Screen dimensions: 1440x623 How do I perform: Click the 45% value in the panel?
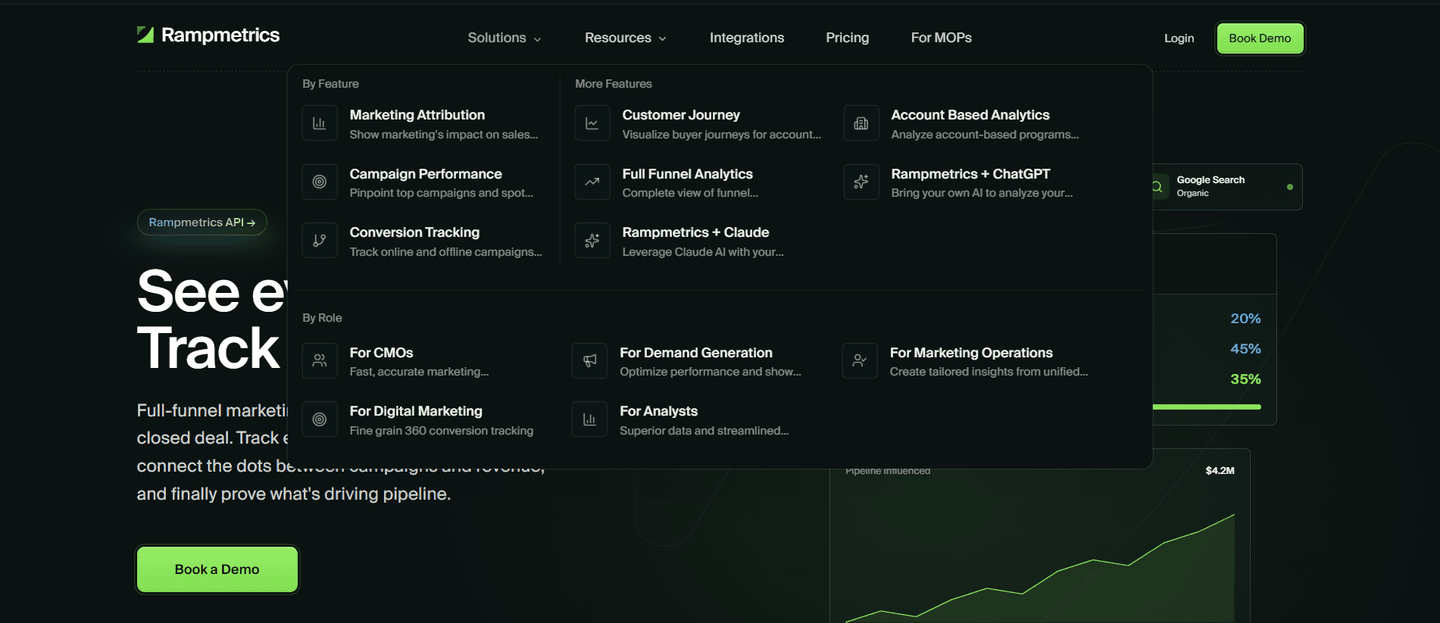pos(1246,349)
